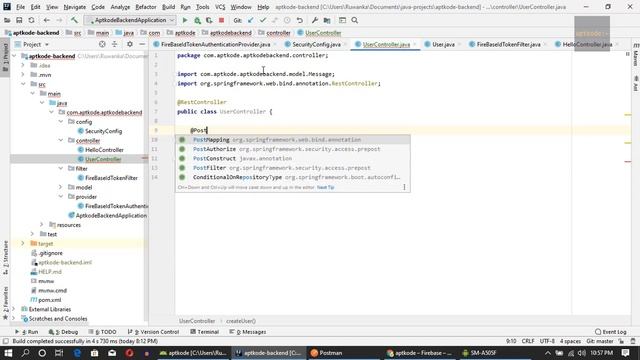The image size is (640, 360).
Task: Click the Git update project arrow icon
Action: point(250,20)
